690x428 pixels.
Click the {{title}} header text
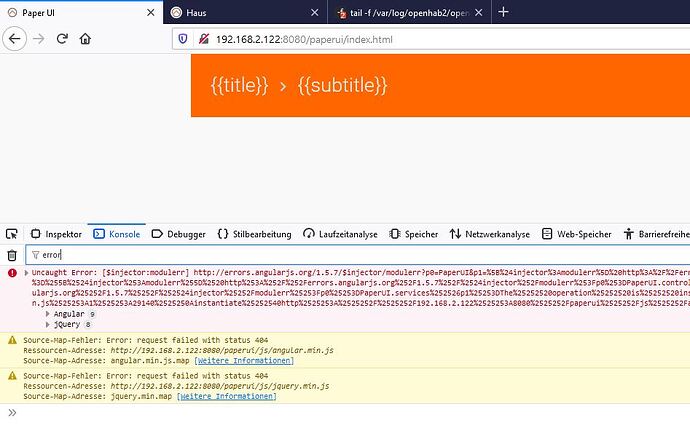pos(239,85)
